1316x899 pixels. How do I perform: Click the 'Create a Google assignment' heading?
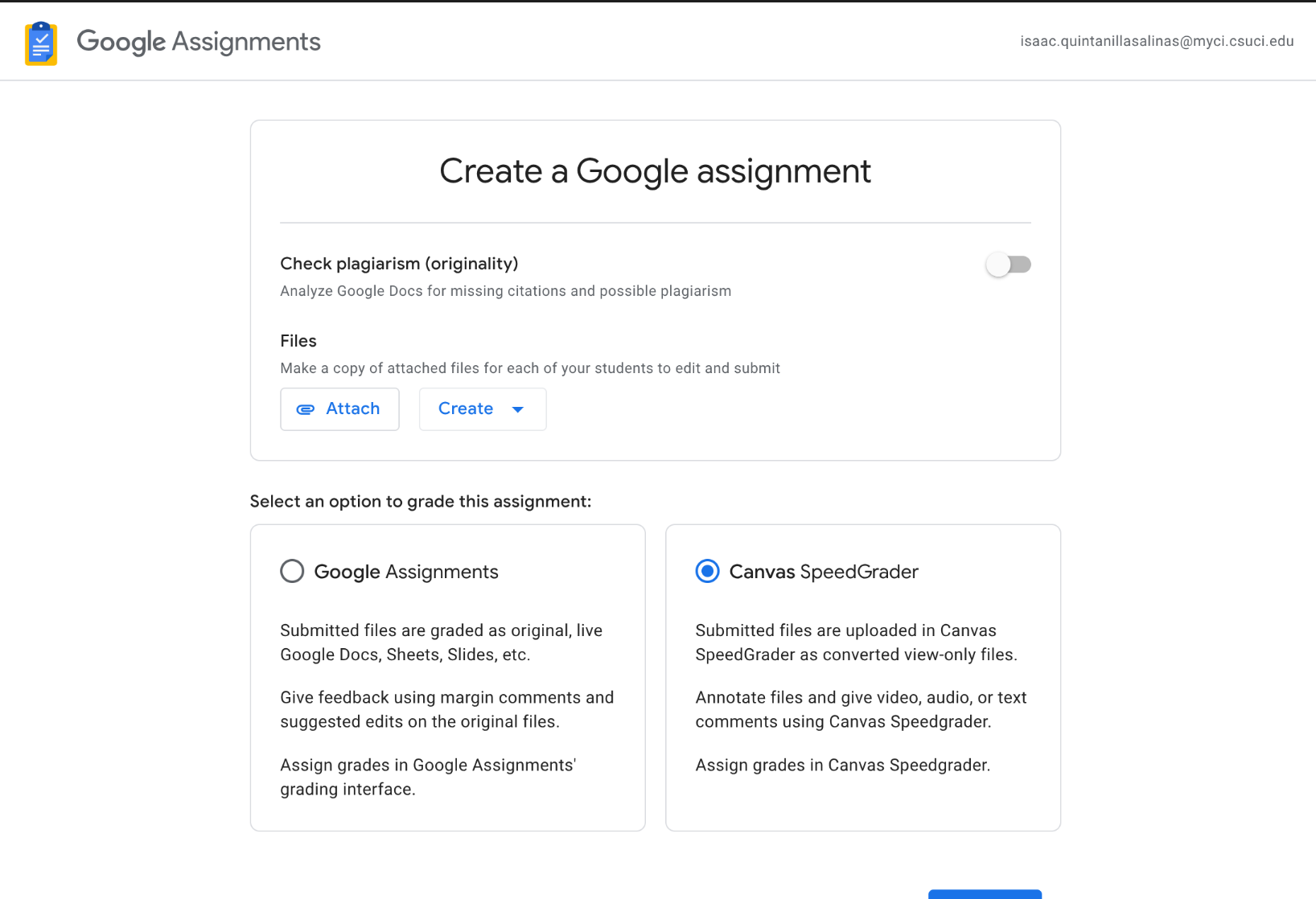pyautogui.click(x=655, y=171)
